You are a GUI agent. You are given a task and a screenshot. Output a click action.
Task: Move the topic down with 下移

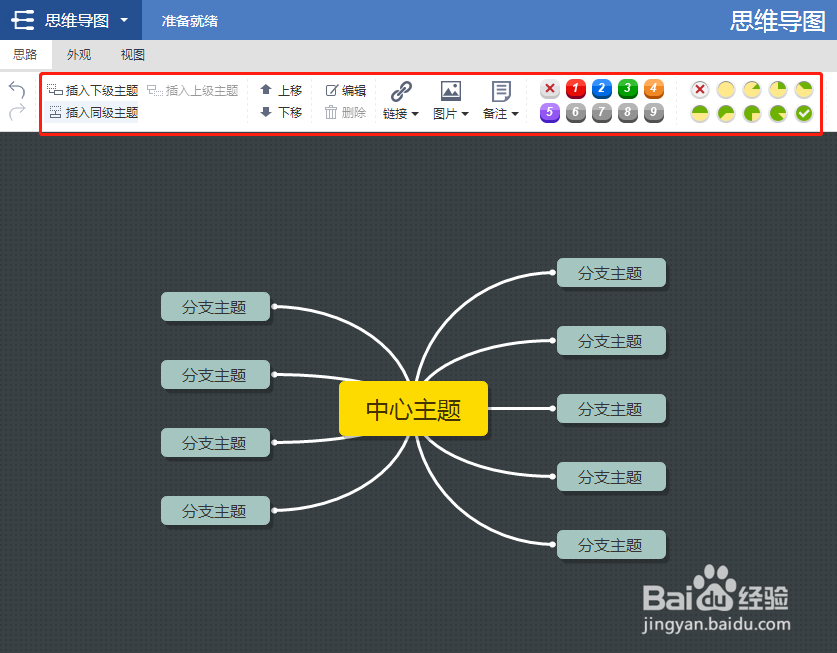tap(281, 113)
